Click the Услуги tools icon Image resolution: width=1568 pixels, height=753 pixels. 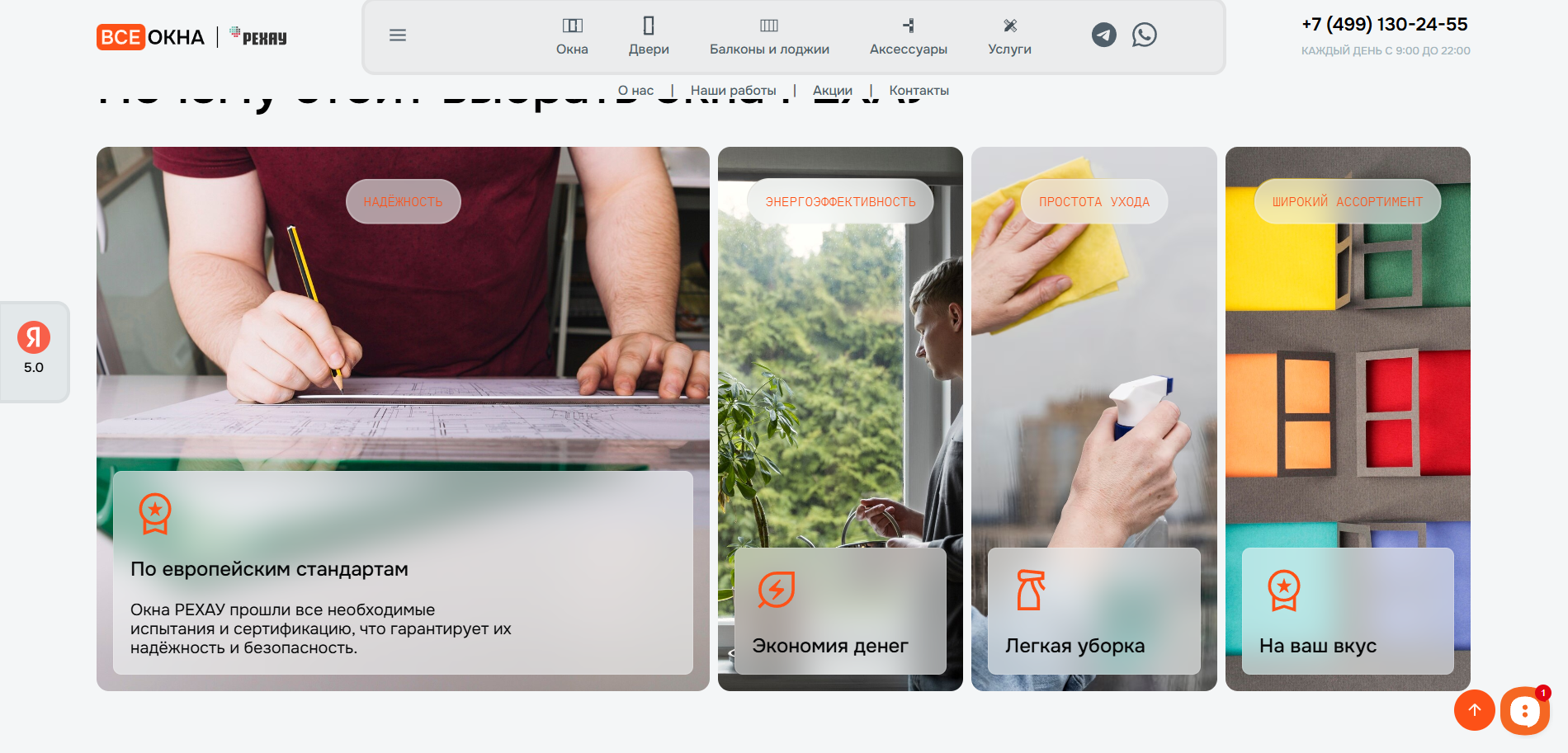(x=1010, y=26)
